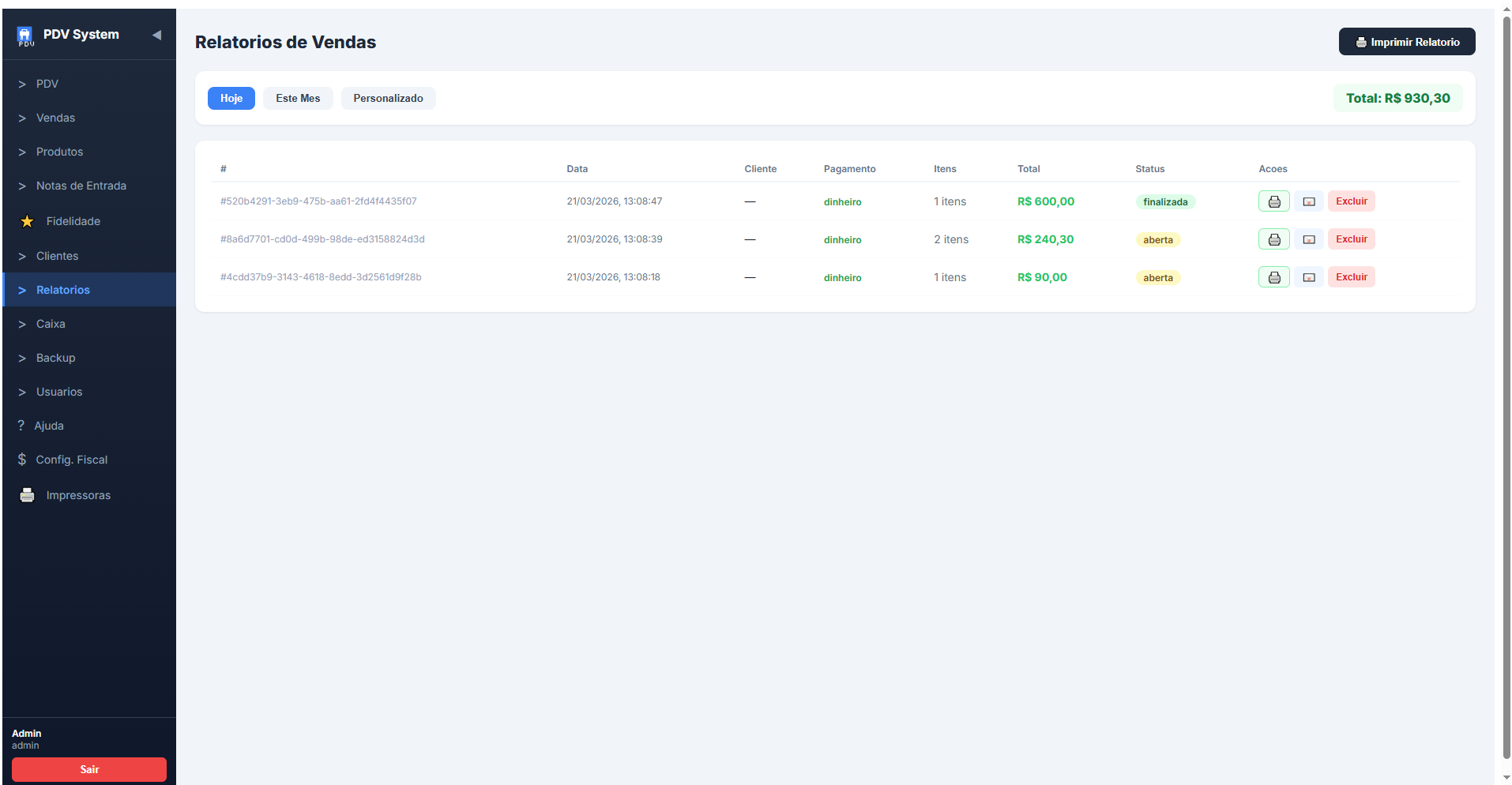Print receipt for the R$ 600,00 sale

pos(1273,201)
